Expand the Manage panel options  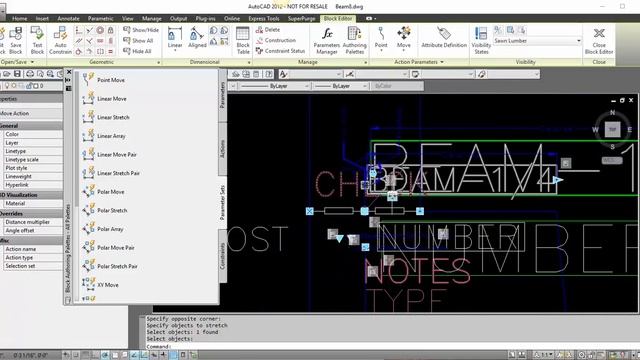point(365,62)
